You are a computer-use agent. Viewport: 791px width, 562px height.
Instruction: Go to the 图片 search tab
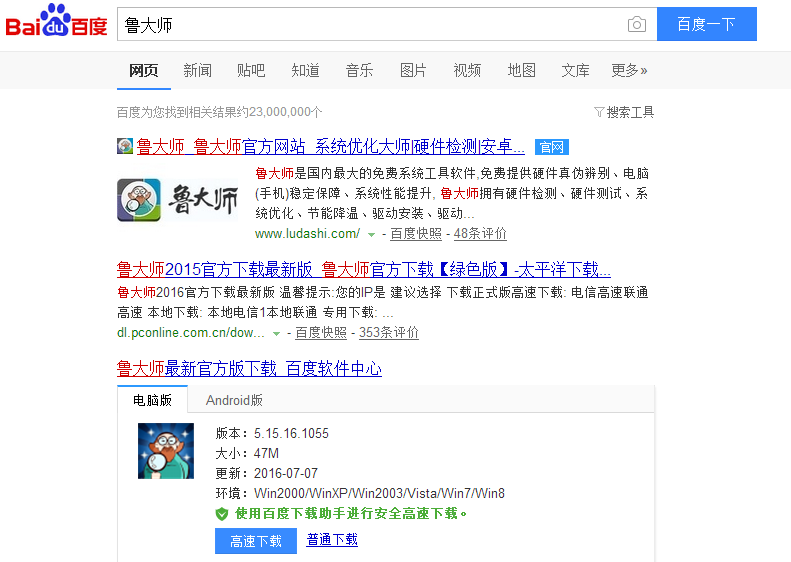(x=413, y=70)
